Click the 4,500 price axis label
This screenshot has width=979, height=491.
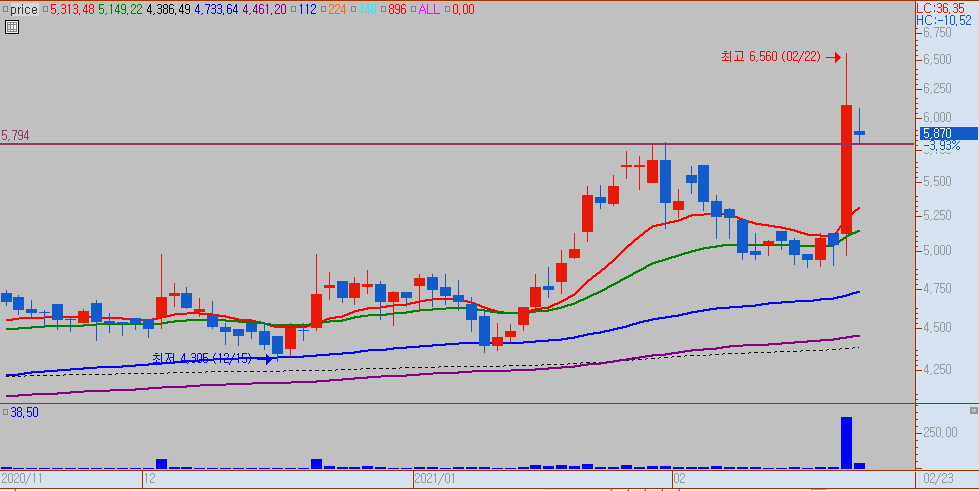[937, 327]
